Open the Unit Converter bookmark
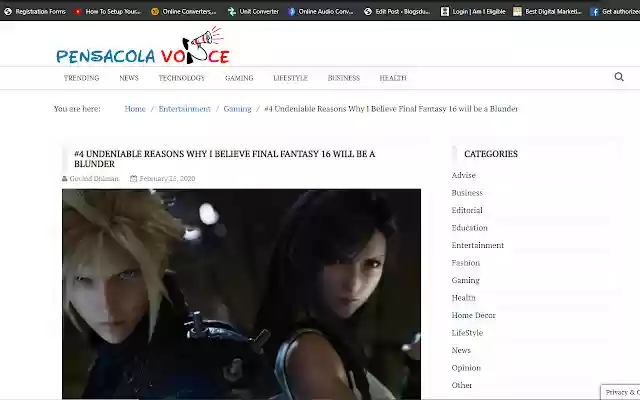 (253, 11)
